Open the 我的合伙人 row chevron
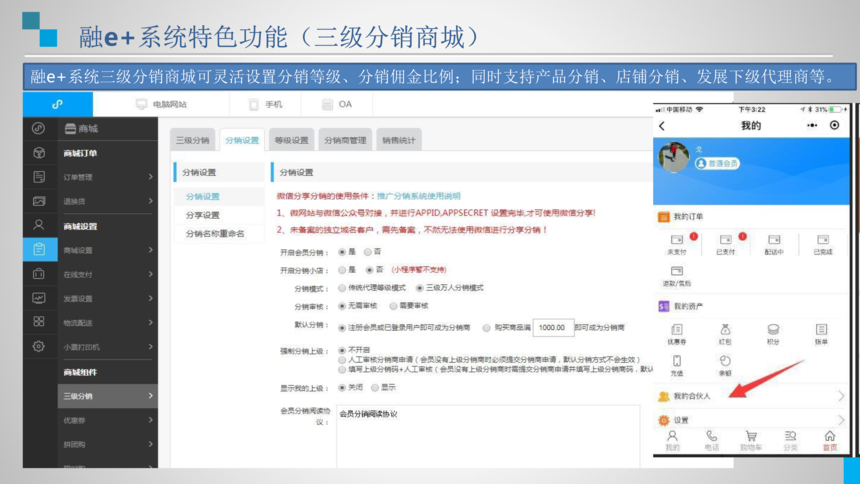This screenshot has width=860, height=484. (x=839, y=396)
